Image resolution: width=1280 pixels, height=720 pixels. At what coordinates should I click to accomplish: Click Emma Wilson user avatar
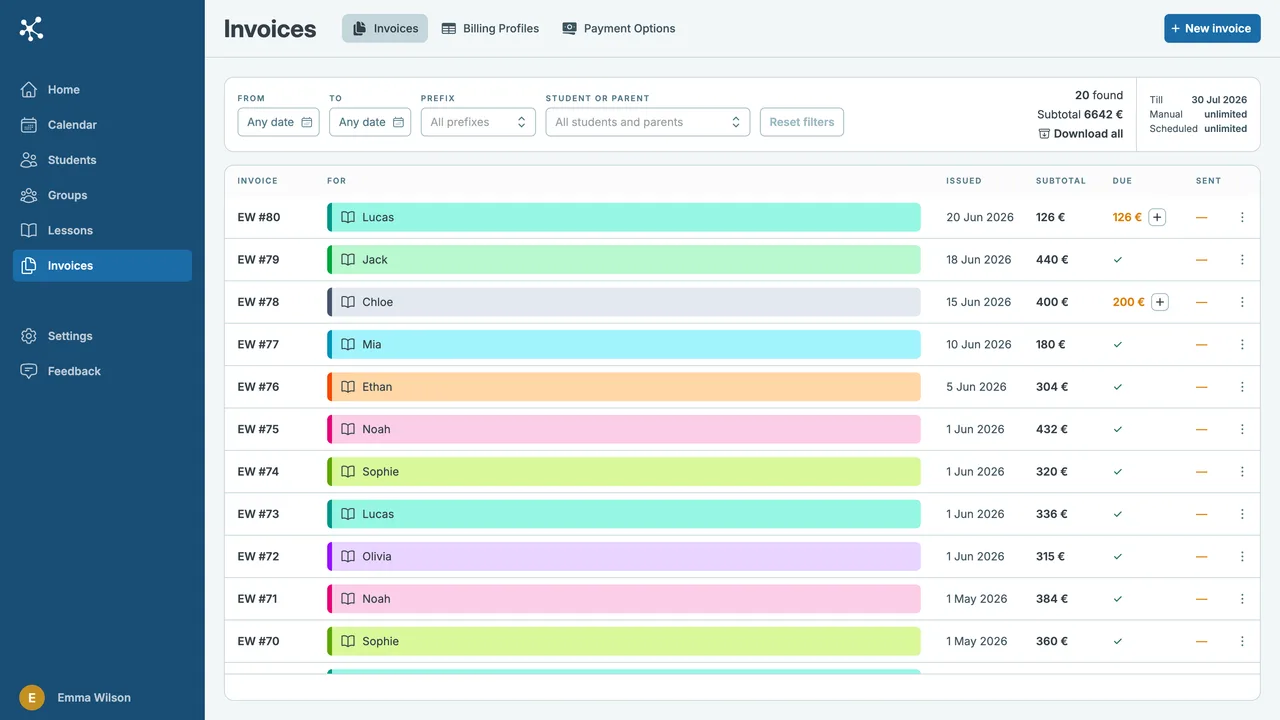tap(32, 698)
